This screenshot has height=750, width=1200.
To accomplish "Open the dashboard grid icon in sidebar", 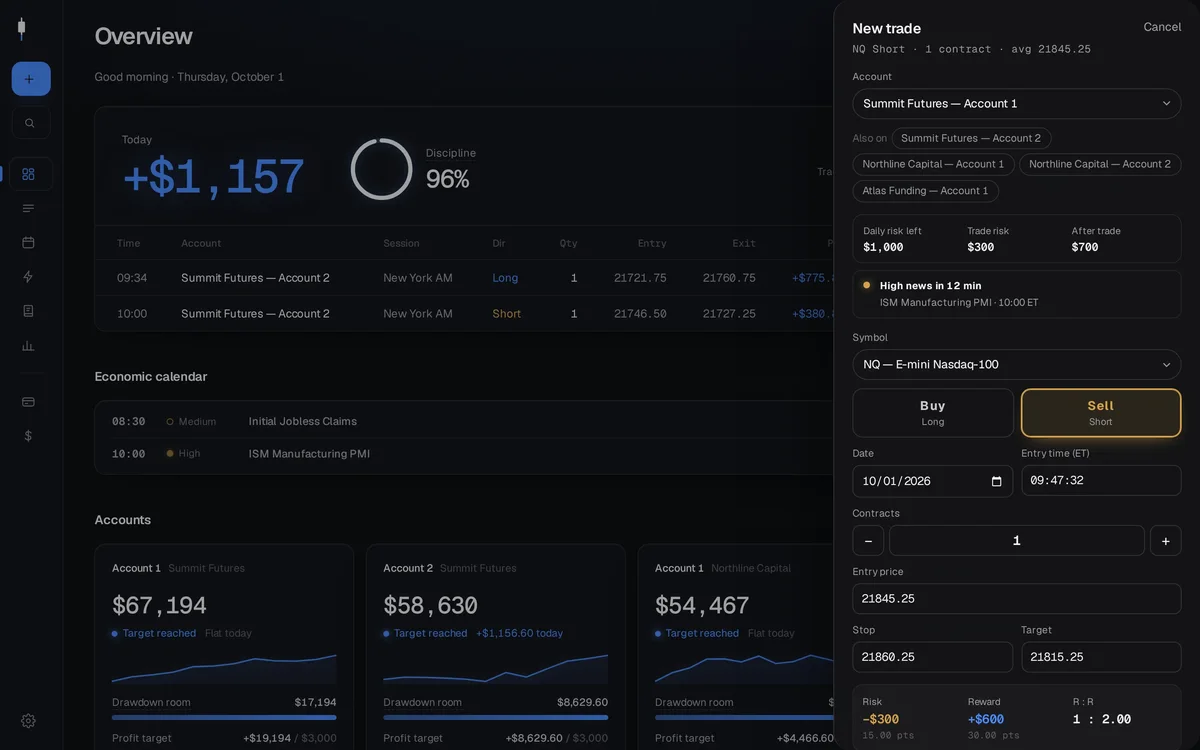I will (x=28, y=174).
